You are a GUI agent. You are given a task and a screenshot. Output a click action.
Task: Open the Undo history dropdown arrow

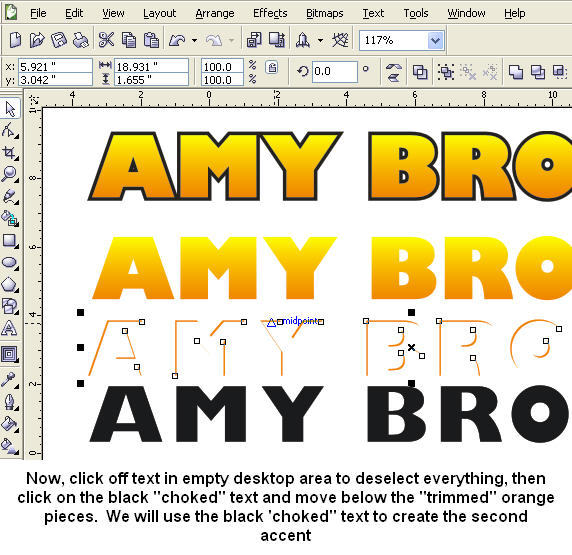194,40
